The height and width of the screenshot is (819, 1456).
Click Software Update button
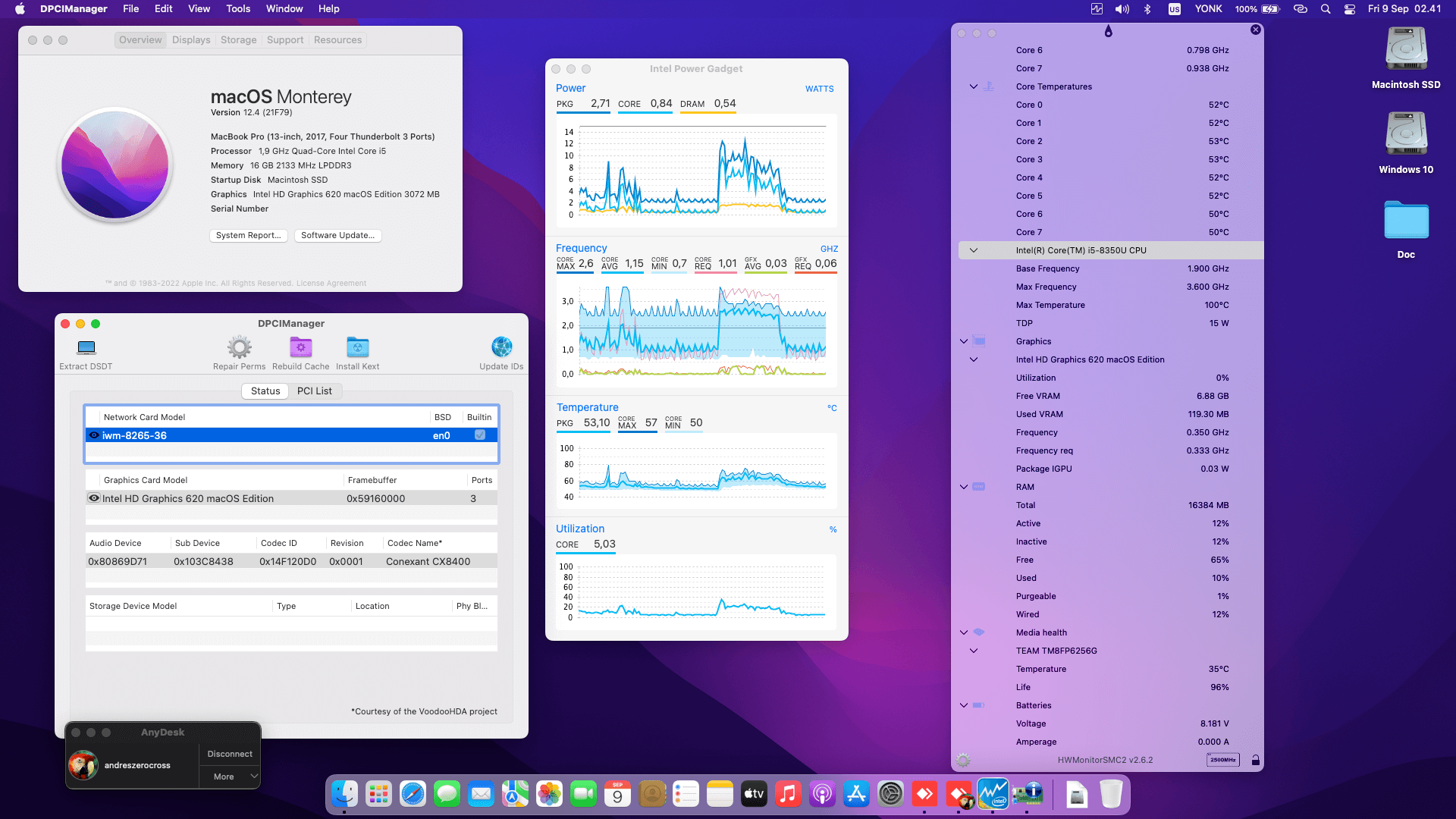(x=337, y=236)
